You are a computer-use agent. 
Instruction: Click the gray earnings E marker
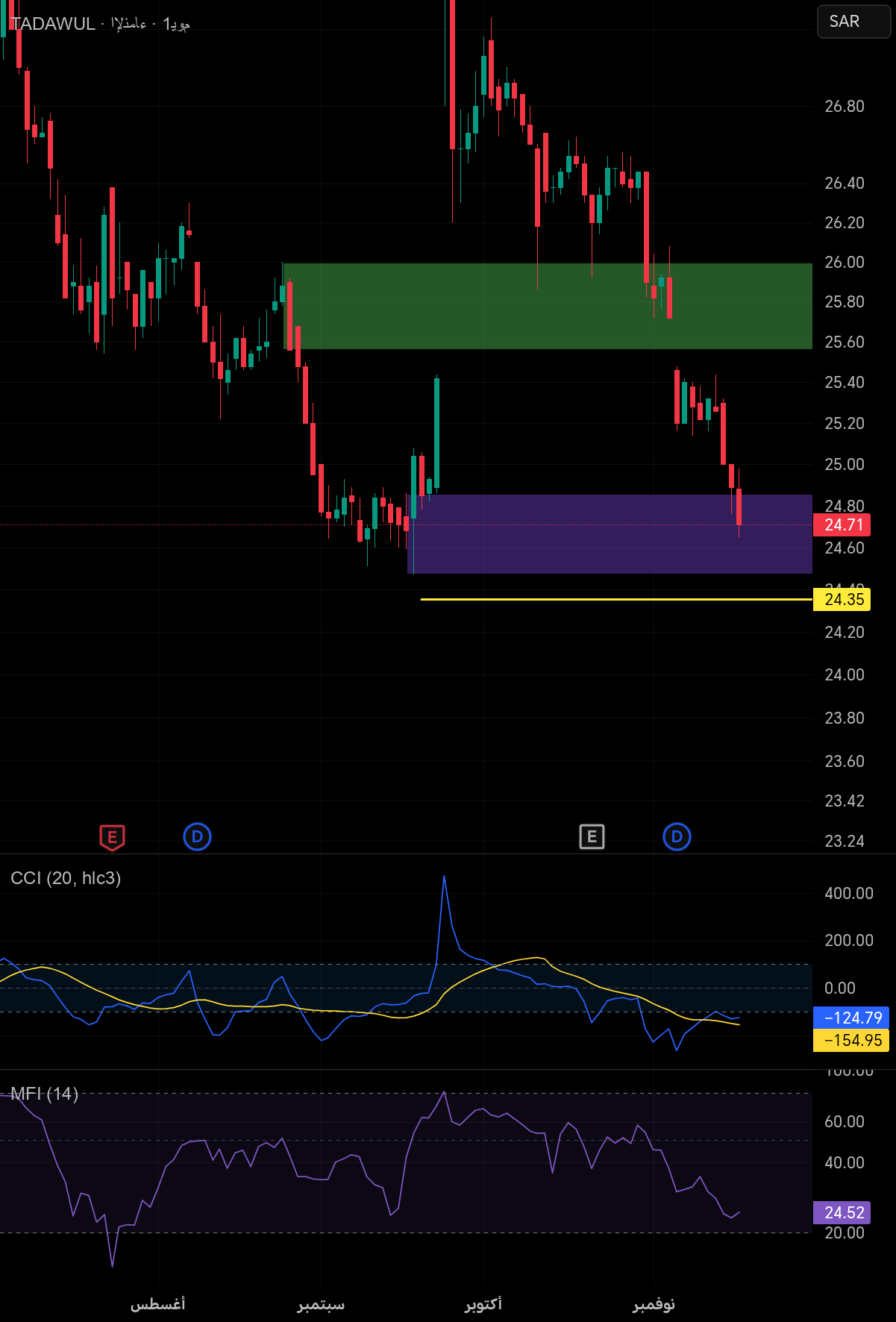coord(592,837)
